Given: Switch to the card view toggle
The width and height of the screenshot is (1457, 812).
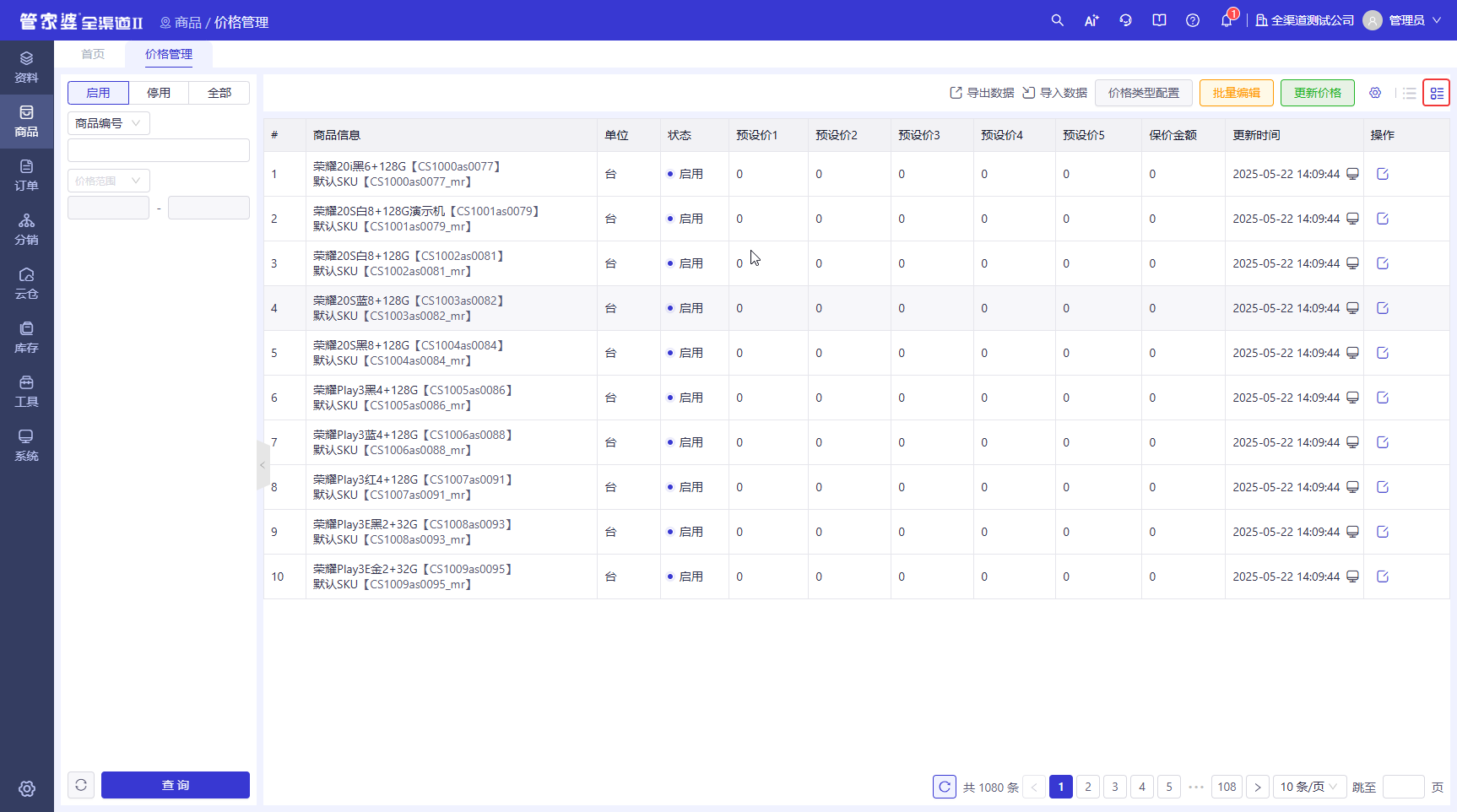Looking at the screenshot, I should 1437,93.
